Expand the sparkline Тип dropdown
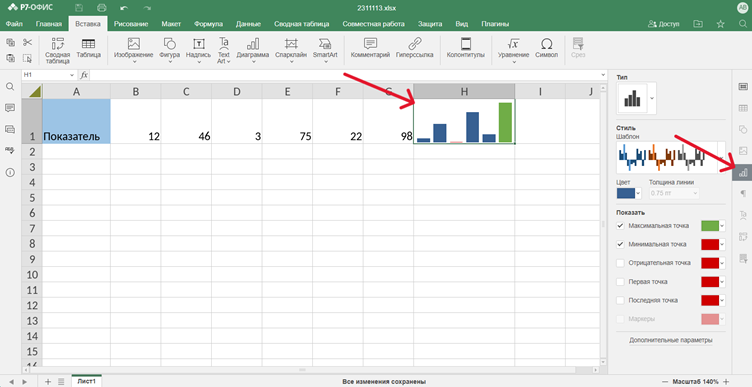The height and width of the screenshot is (387, 752). pos(652,98)
